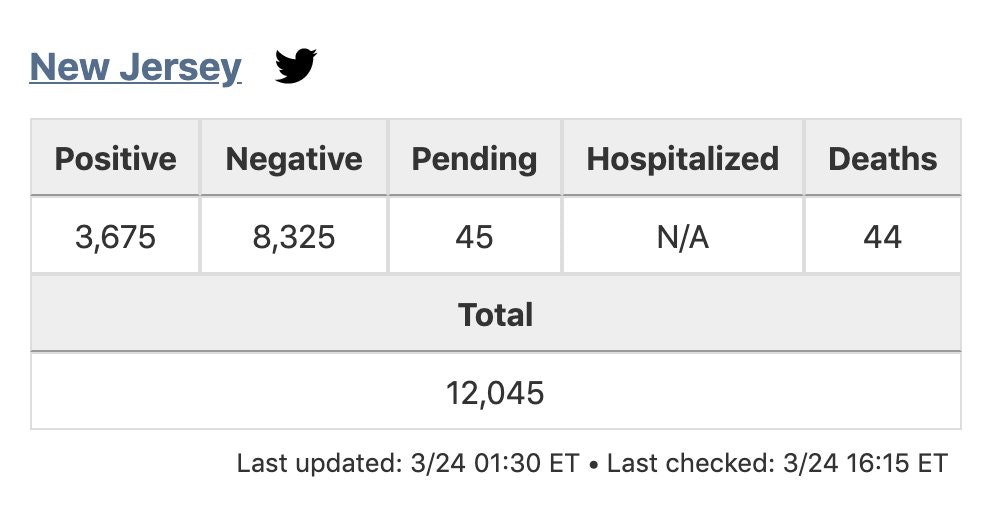Select the 45 pending count cell

point(474,237)
